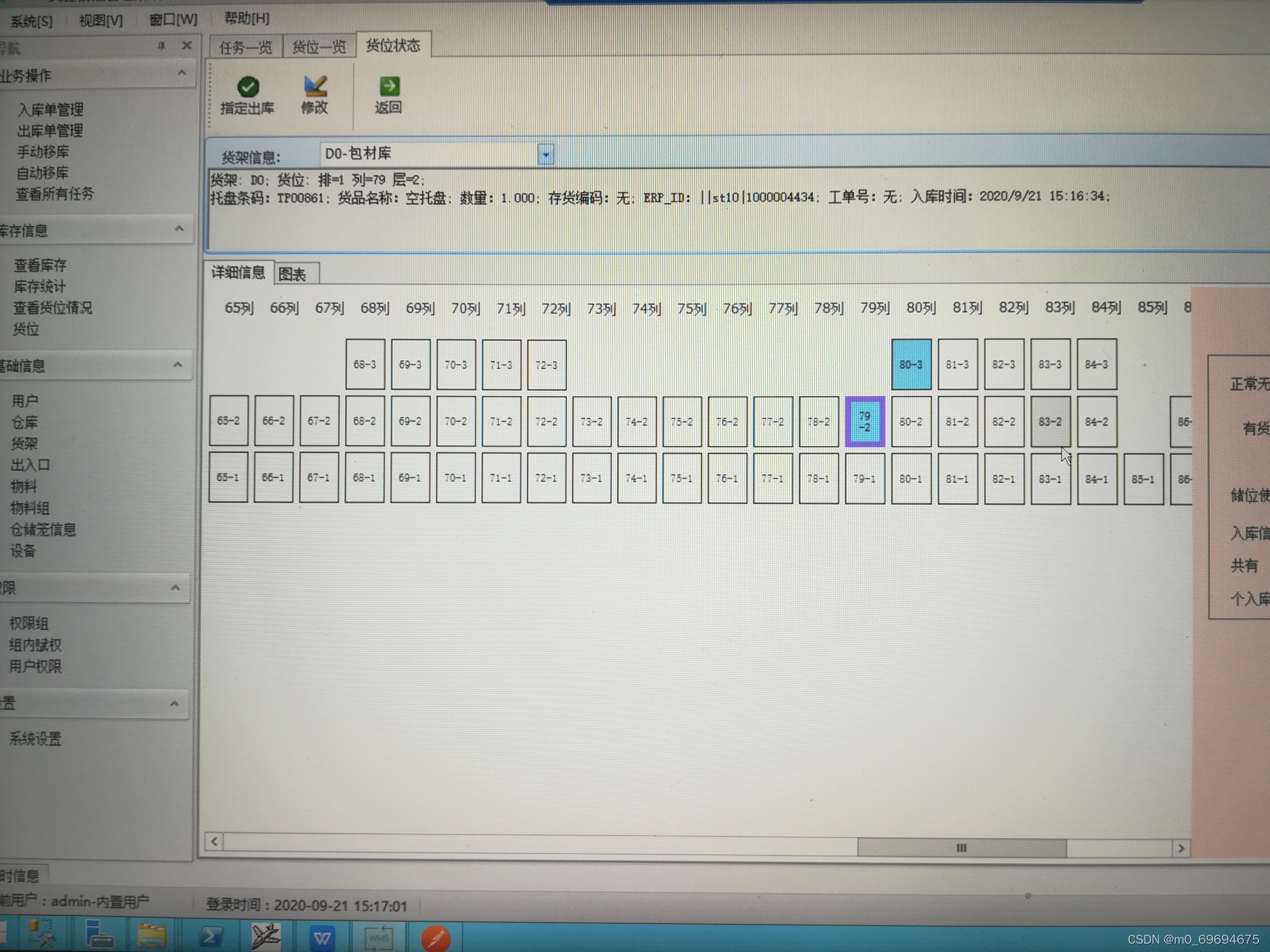Image resolution: width=1270 pixels, height=952 pixels.
Task: Open WPS Office from the taskbar
Action: pyautogui.click(x=322, y=938)
